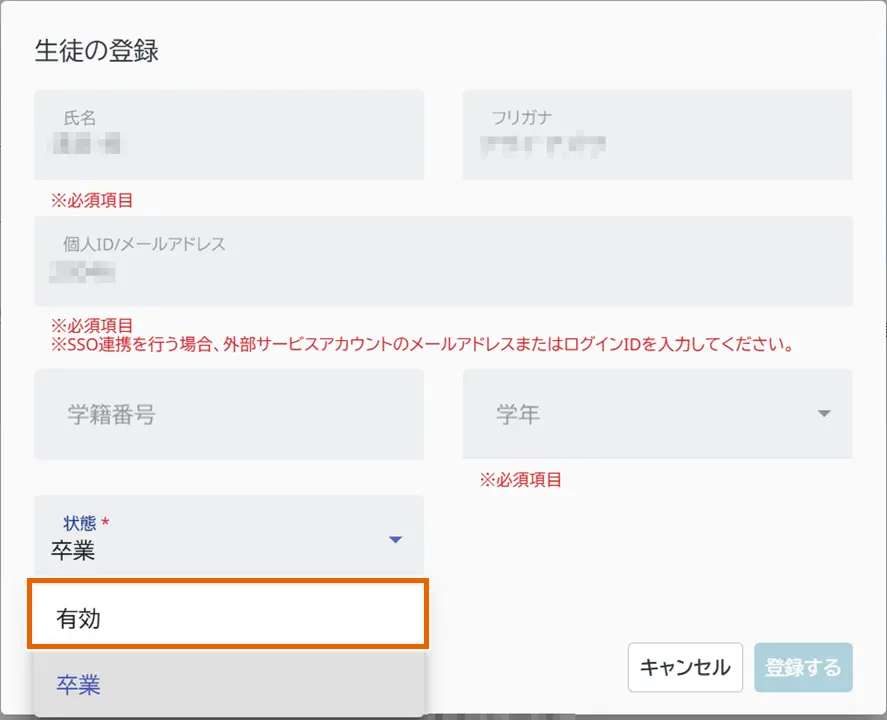Screen dimensions: 887x720
Task: Click the blue 状態 dropdown arrow icon
Action: 395,540
